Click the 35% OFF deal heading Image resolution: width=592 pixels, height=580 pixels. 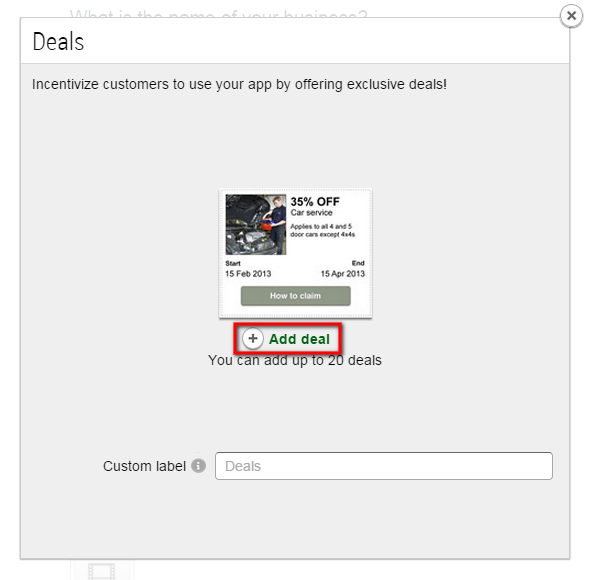(x=315, y=202)
